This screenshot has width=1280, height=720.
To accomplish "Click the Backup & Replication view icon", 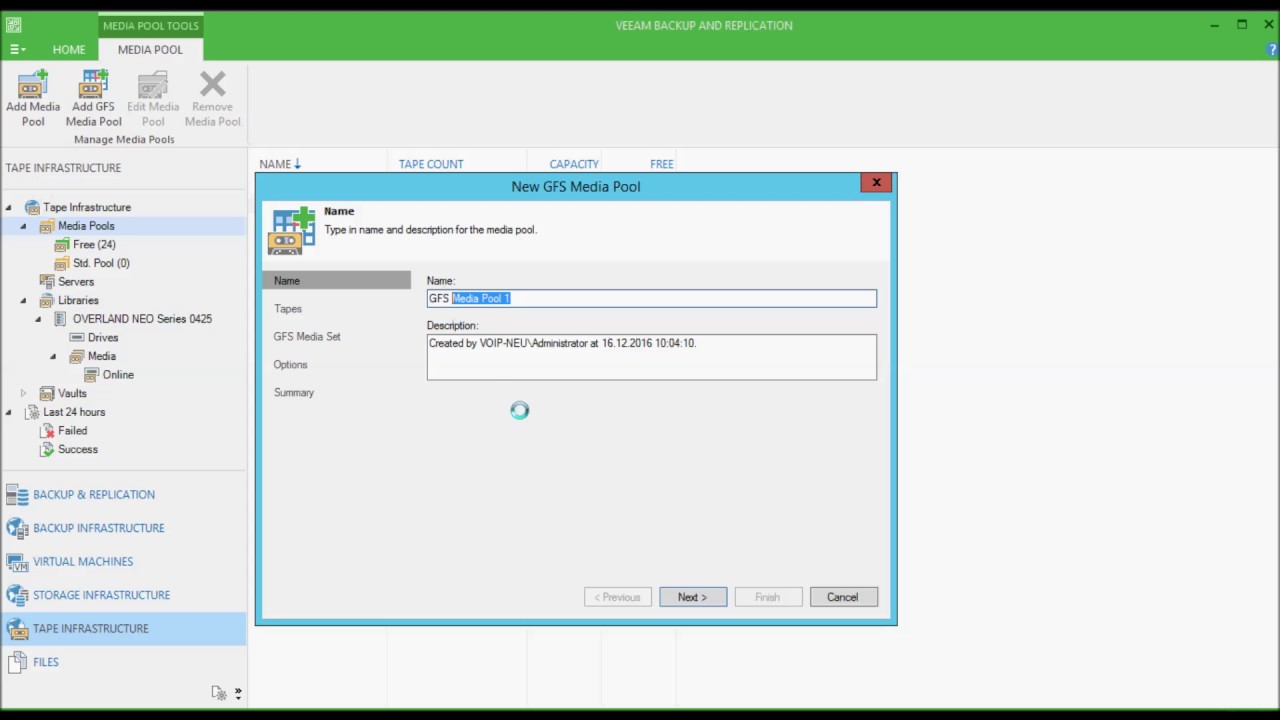I will tap(17, 495).
